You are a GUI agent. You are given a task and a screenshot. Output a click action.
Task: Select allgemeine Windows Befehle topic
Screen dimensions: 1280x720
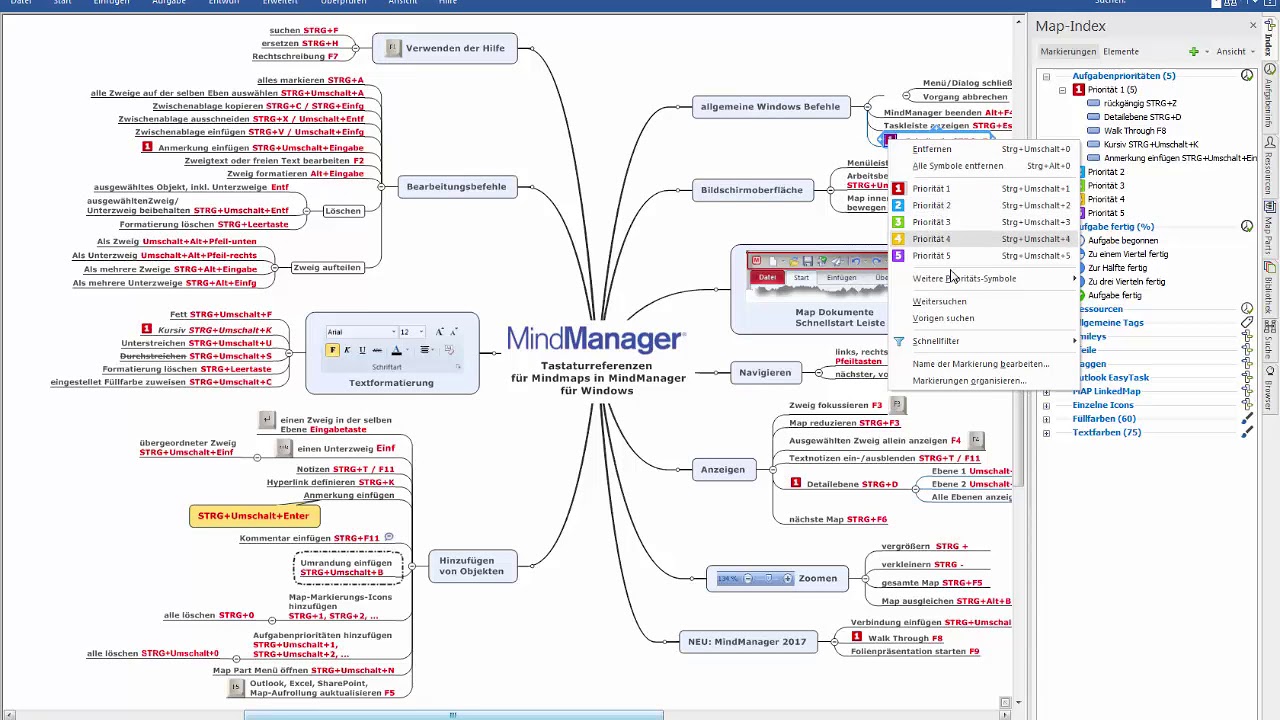(771, 106)
